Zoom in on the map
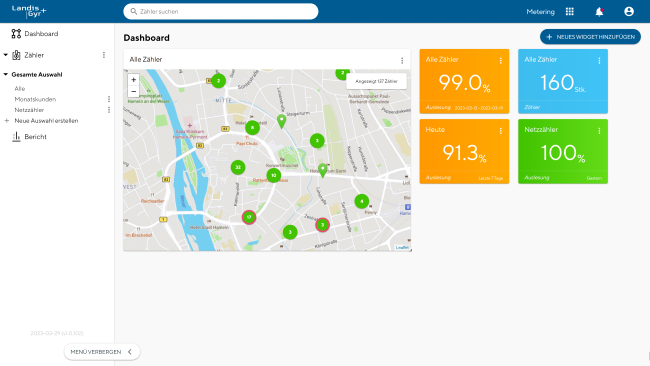 pos(133,80)
